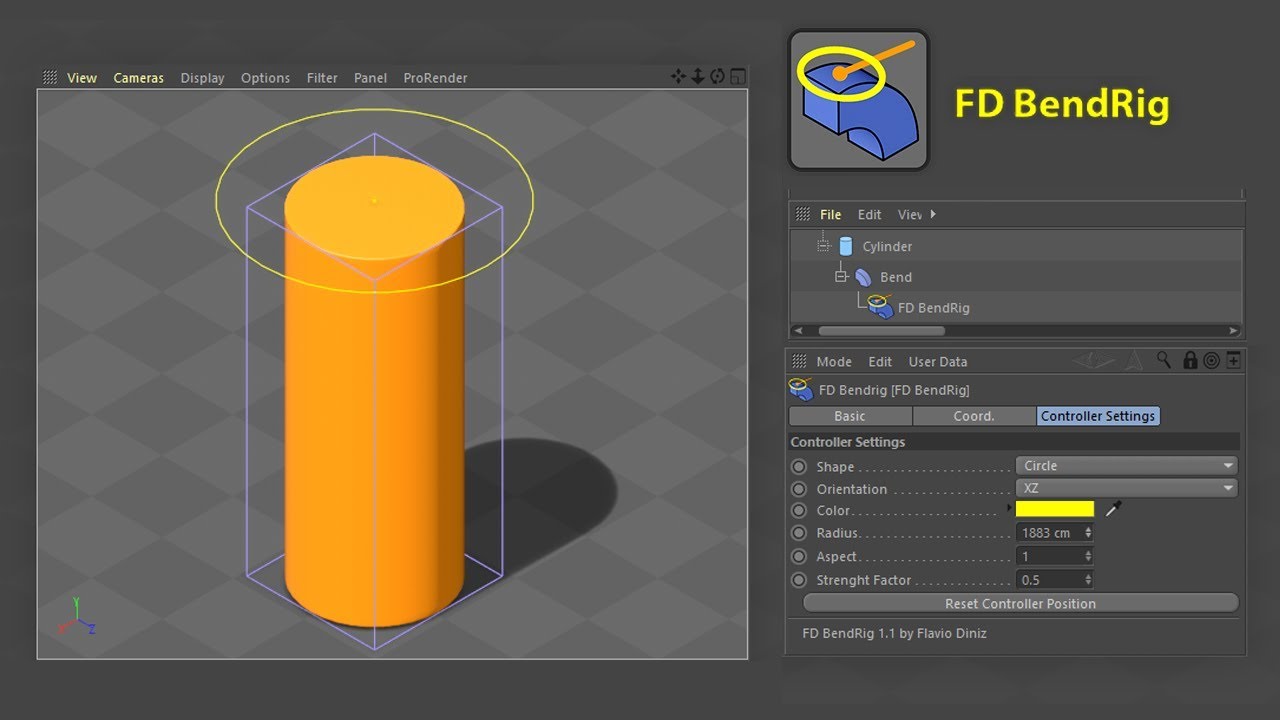Open the ProRender menu

click(435, 77)
